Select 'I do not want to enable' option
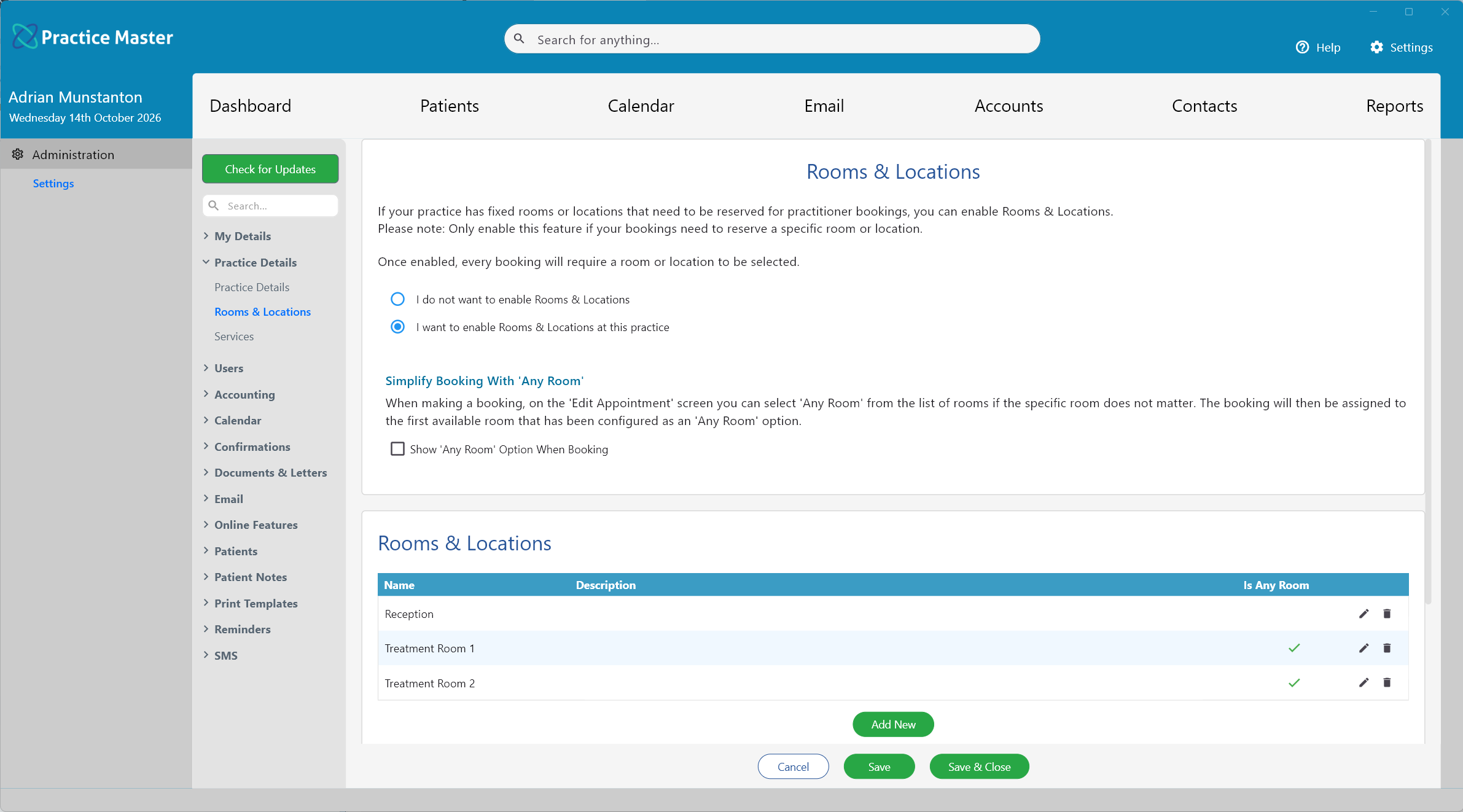 tap(397, 299)
